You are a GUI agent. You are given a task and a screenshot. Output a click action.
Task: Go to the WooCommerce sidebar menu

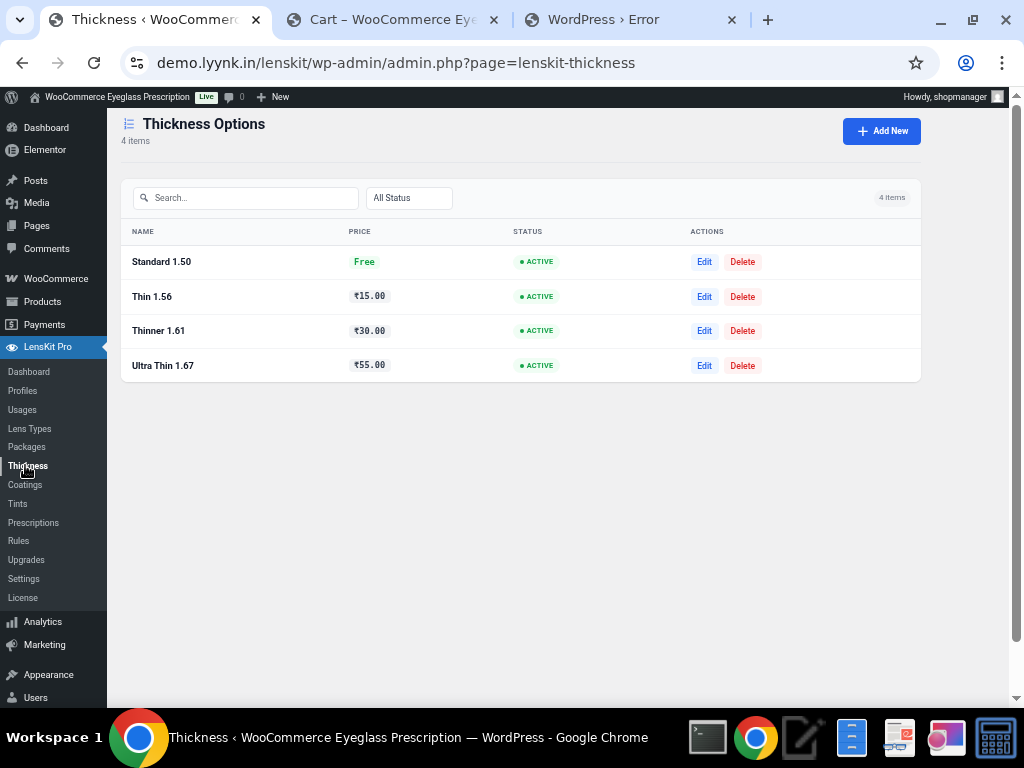click(x=55, y=279)
